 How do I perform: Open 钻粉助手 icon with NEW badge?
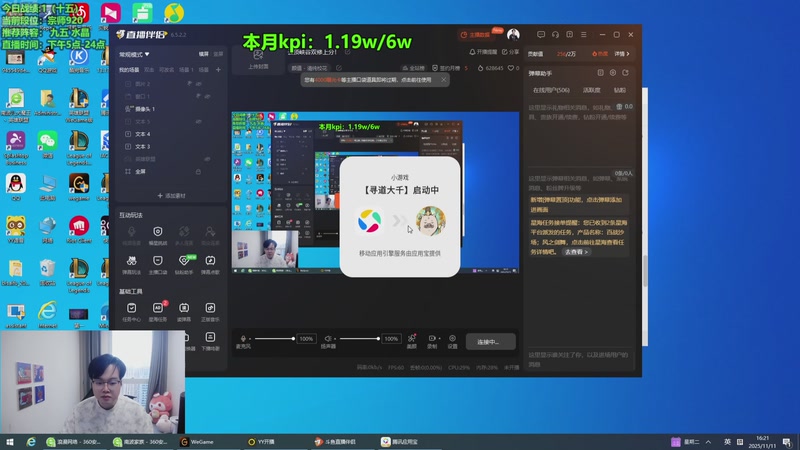[184, 261]
